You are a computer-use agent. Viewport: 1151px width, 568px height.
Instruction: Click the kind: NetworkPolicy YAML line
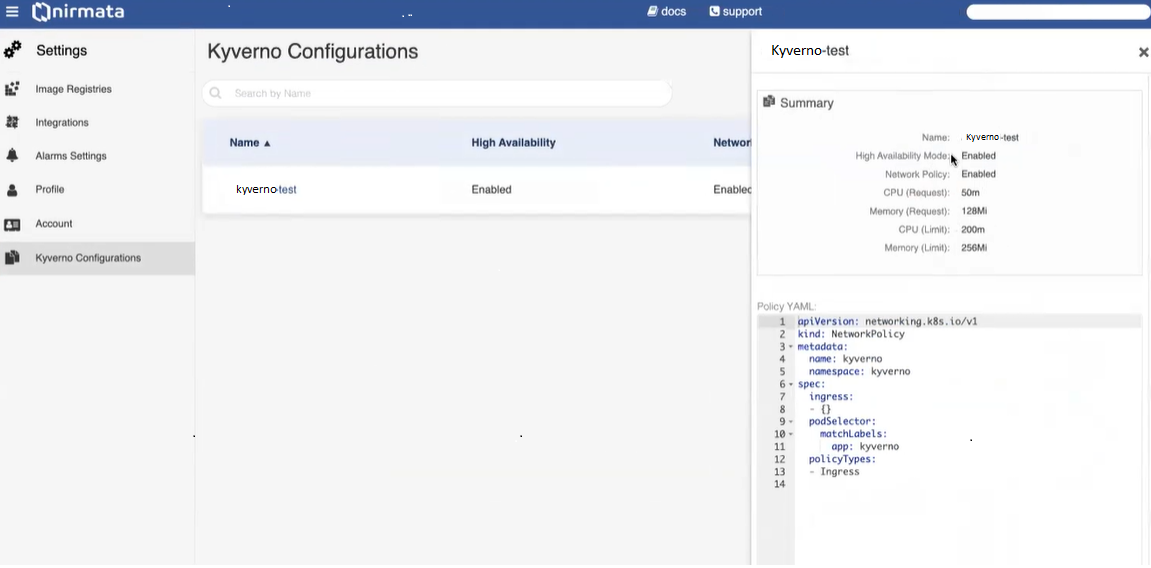(852, 334)
